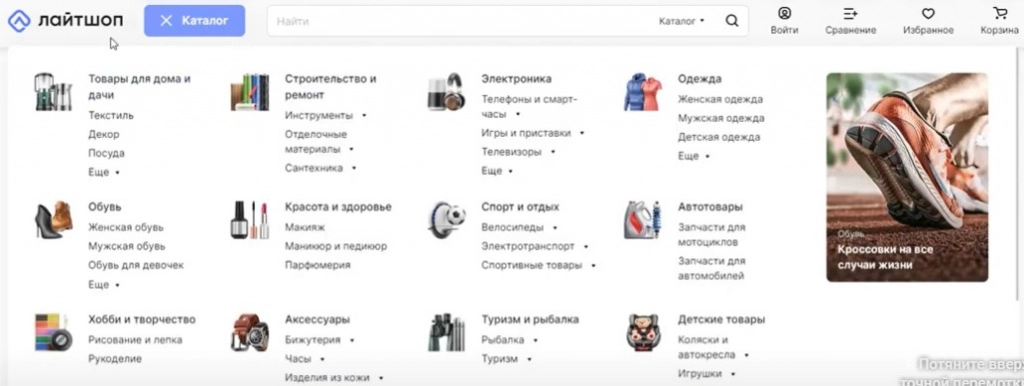1024x386 pixels.
Task: Expand the Велосипеды subcategory
Action: [554, 227]
